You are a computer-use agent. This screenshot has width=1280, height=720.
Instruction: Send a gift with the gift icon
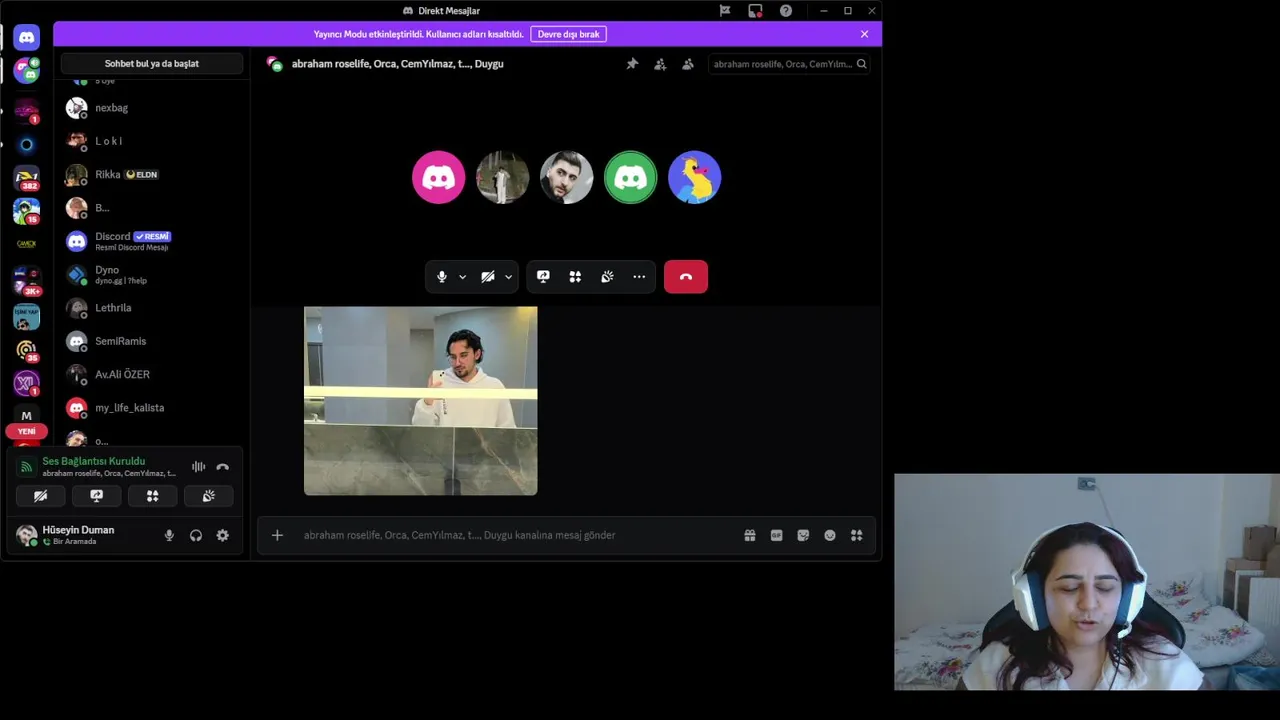pos(750,536)
